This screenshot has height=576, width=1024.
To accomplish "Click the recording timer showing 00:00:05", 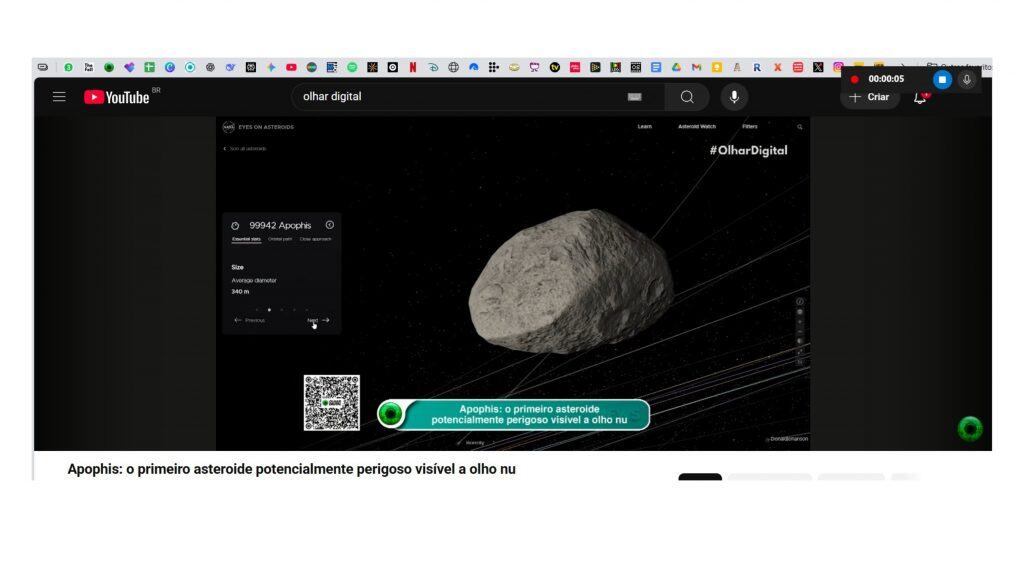I will (x=886, y=79).
